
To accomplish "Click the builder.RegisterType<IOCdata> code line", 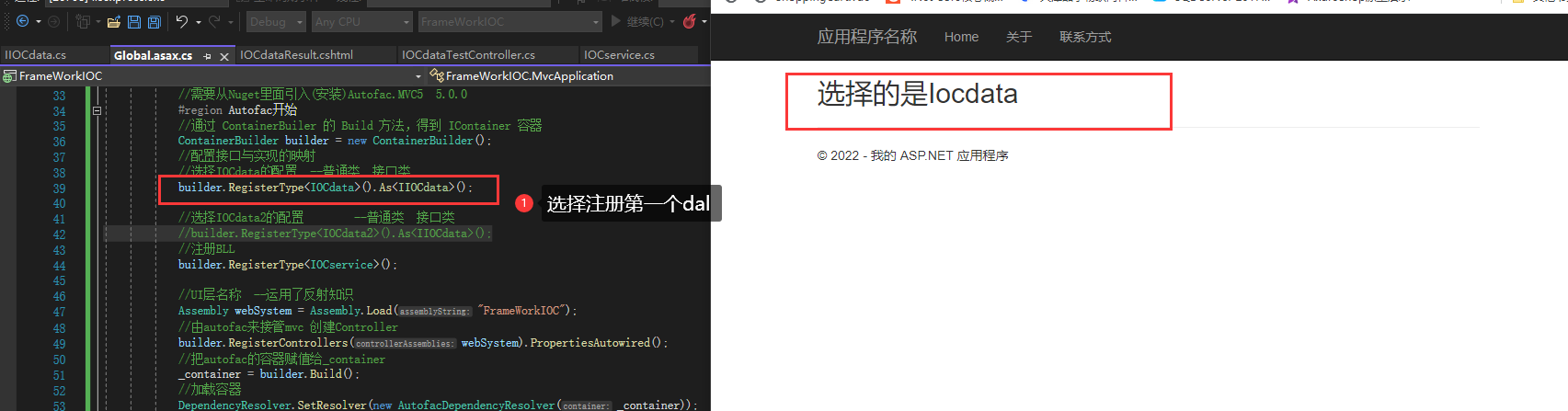I will click(x=326, y=188).
